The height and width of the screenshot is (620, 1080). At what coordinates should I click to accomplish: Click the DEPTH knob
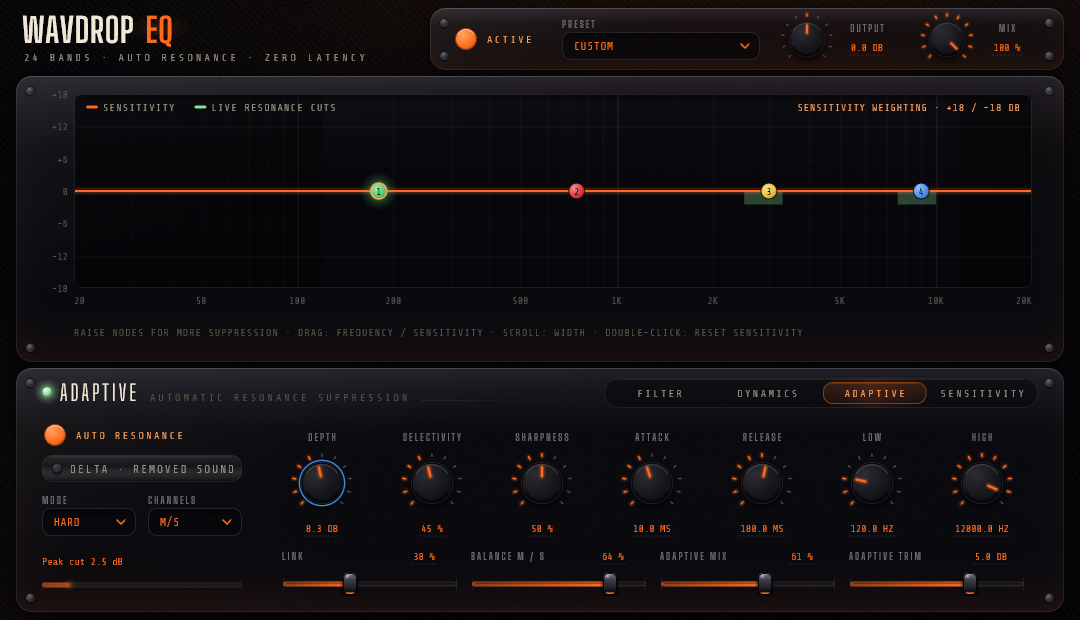(x=322, y=483)
